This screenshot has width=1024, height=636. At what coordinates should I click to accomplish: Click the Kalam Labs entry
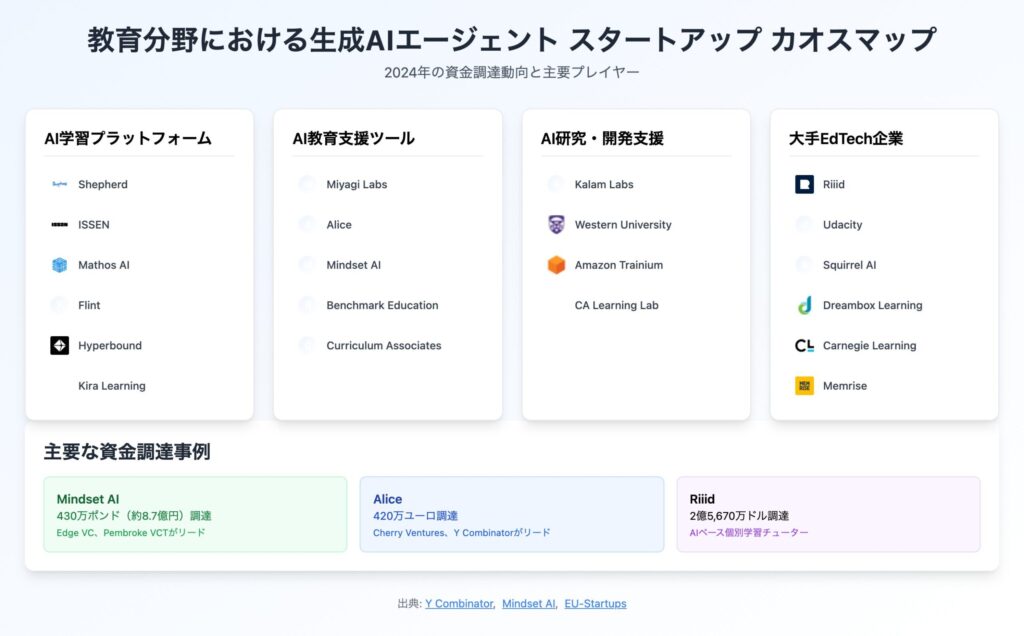pyautogui.click(x=603, y=184)
